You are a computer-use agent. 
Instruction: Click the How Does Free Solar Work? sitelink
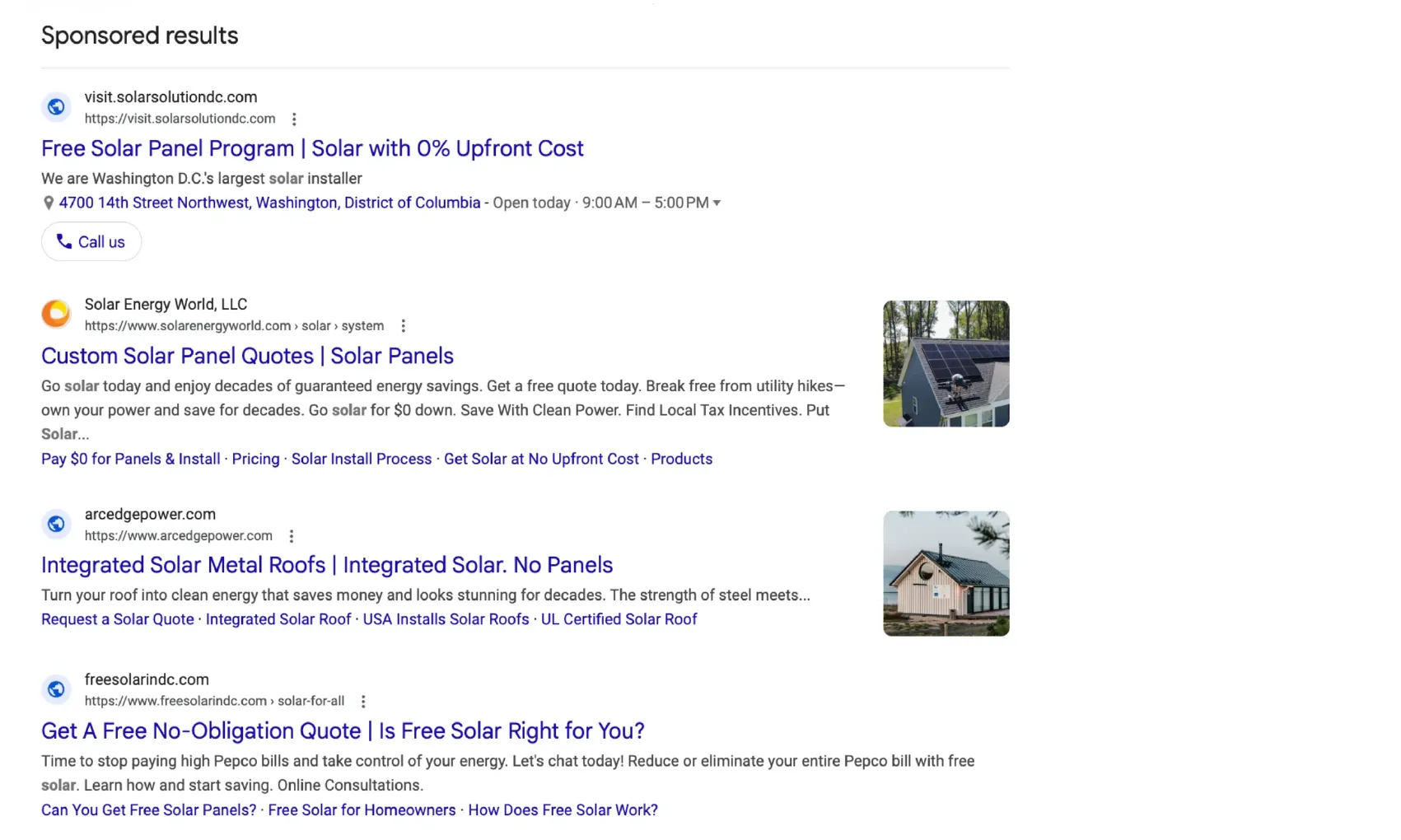click(563, 810)
